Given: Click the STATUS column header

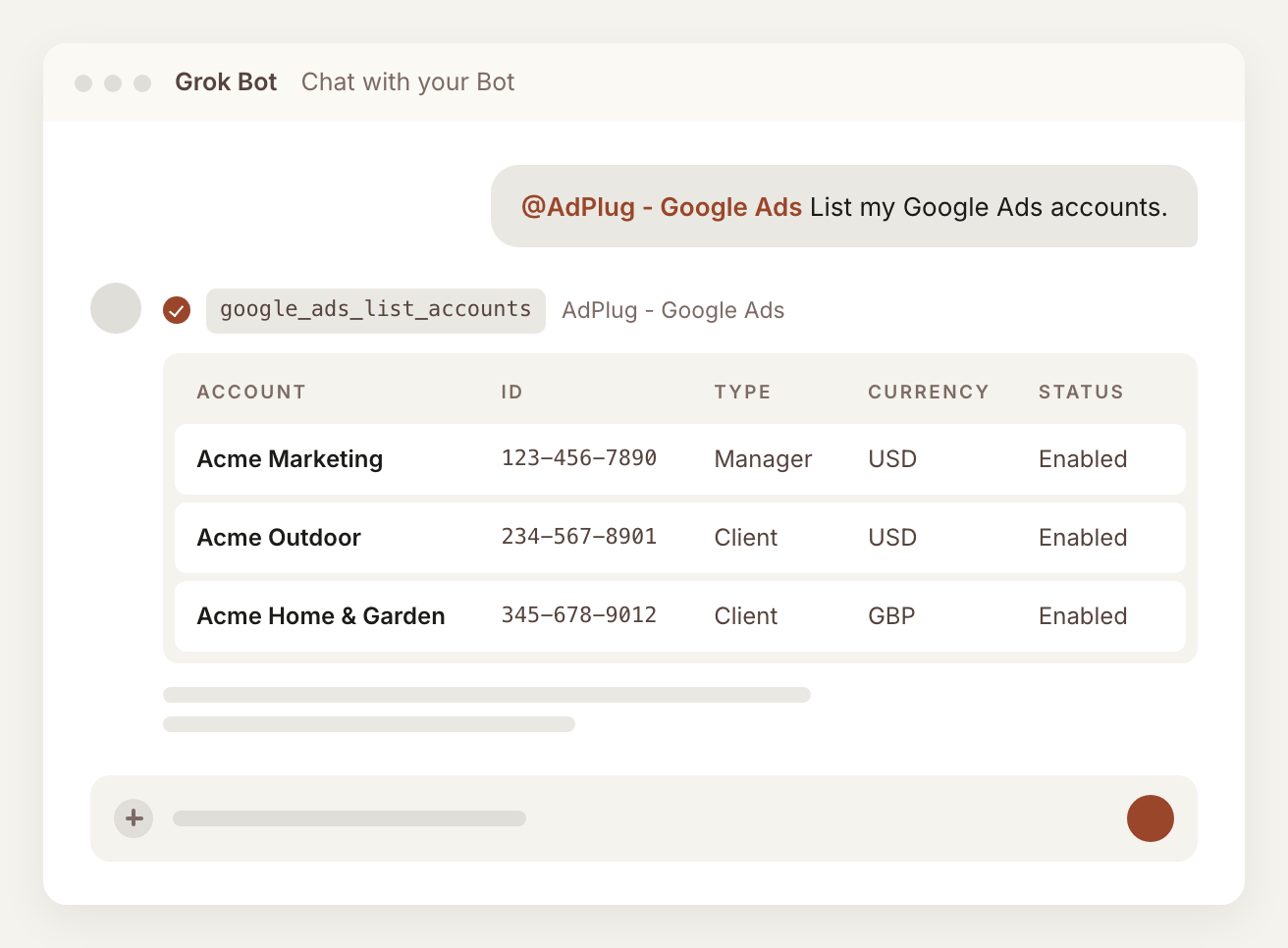Looking at the screenshot, I should coord(1082,393).
